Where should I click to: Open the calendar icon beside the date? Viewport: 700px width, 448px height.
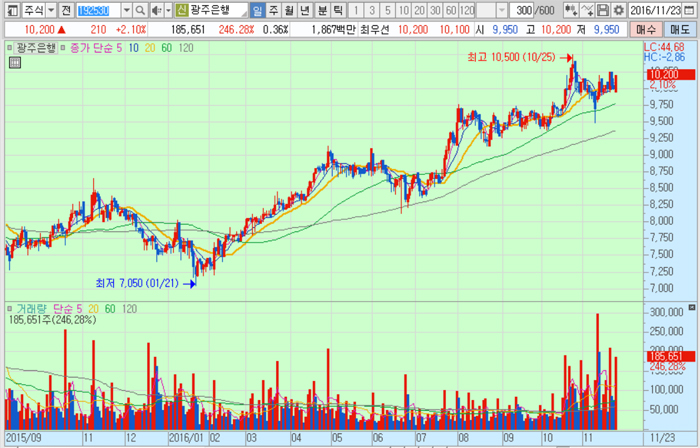pos(689,10)
